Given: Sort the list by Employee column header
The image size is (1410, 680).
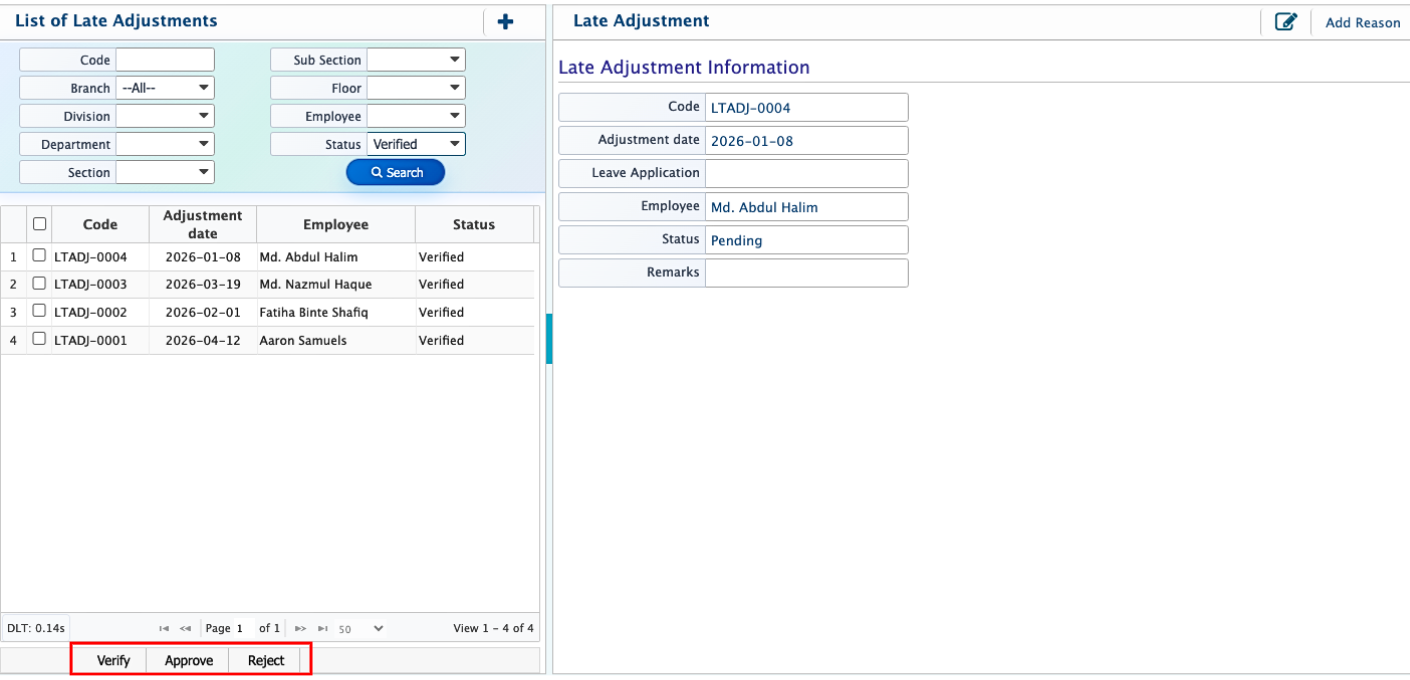Looking at the screenshot, I should 335,224.
